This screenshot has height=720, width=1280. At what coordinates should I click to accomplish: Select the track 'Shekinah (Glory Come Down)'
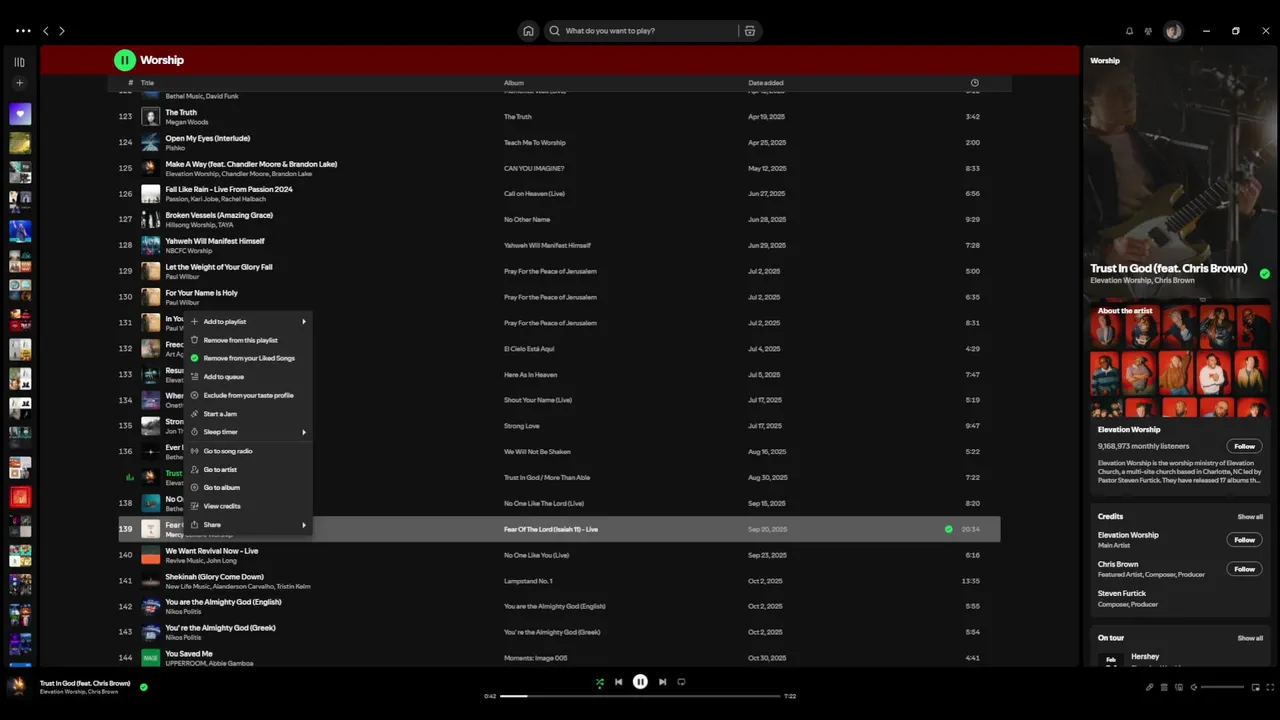[214, 577]
